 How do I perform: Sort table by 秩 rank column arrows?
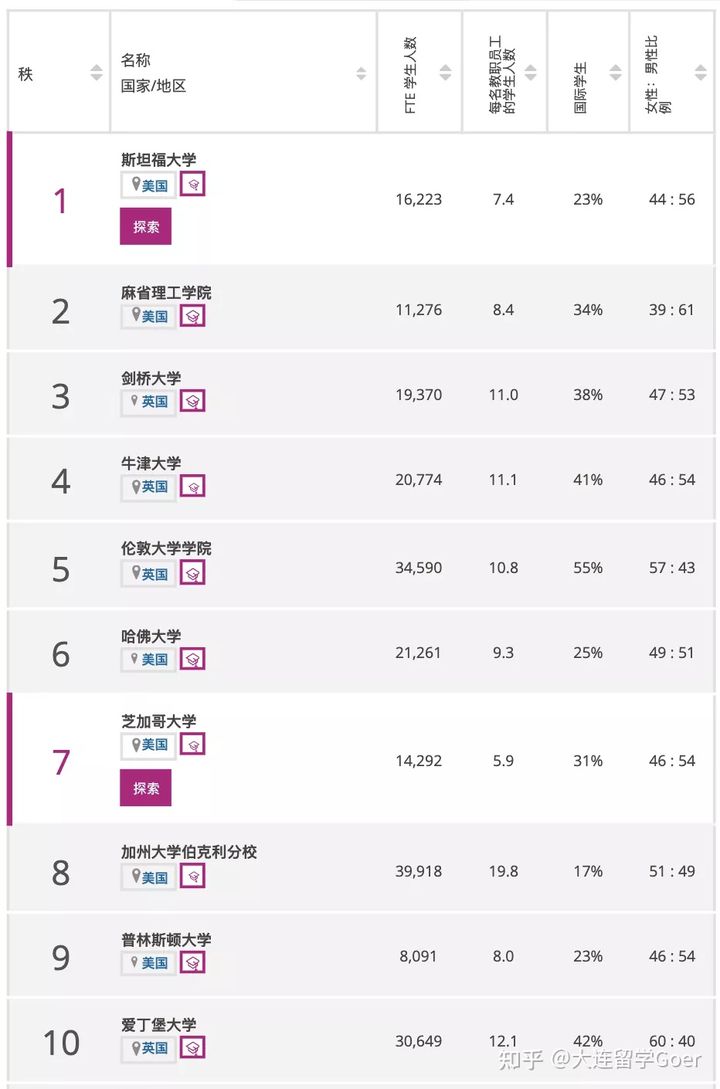[97, 72]
